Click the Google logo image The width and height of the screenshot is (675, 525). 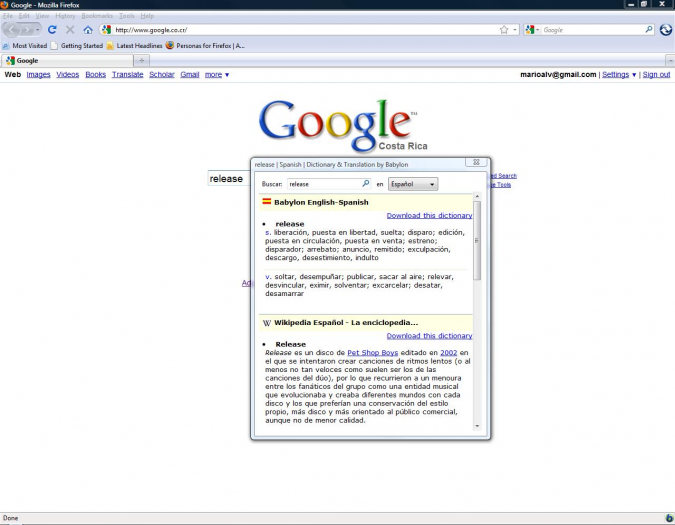tap(343, 126)
